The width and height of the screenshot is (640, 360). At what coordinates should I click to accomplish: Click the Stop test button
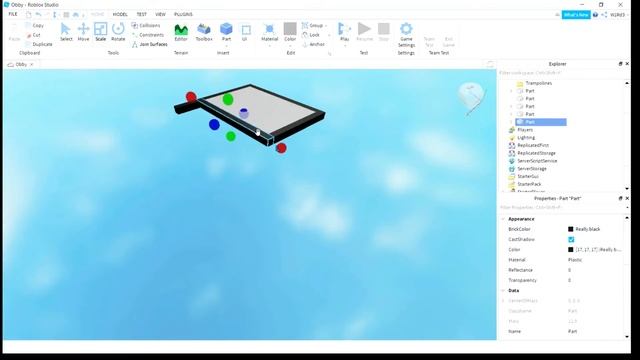click(x=384, y=32)
